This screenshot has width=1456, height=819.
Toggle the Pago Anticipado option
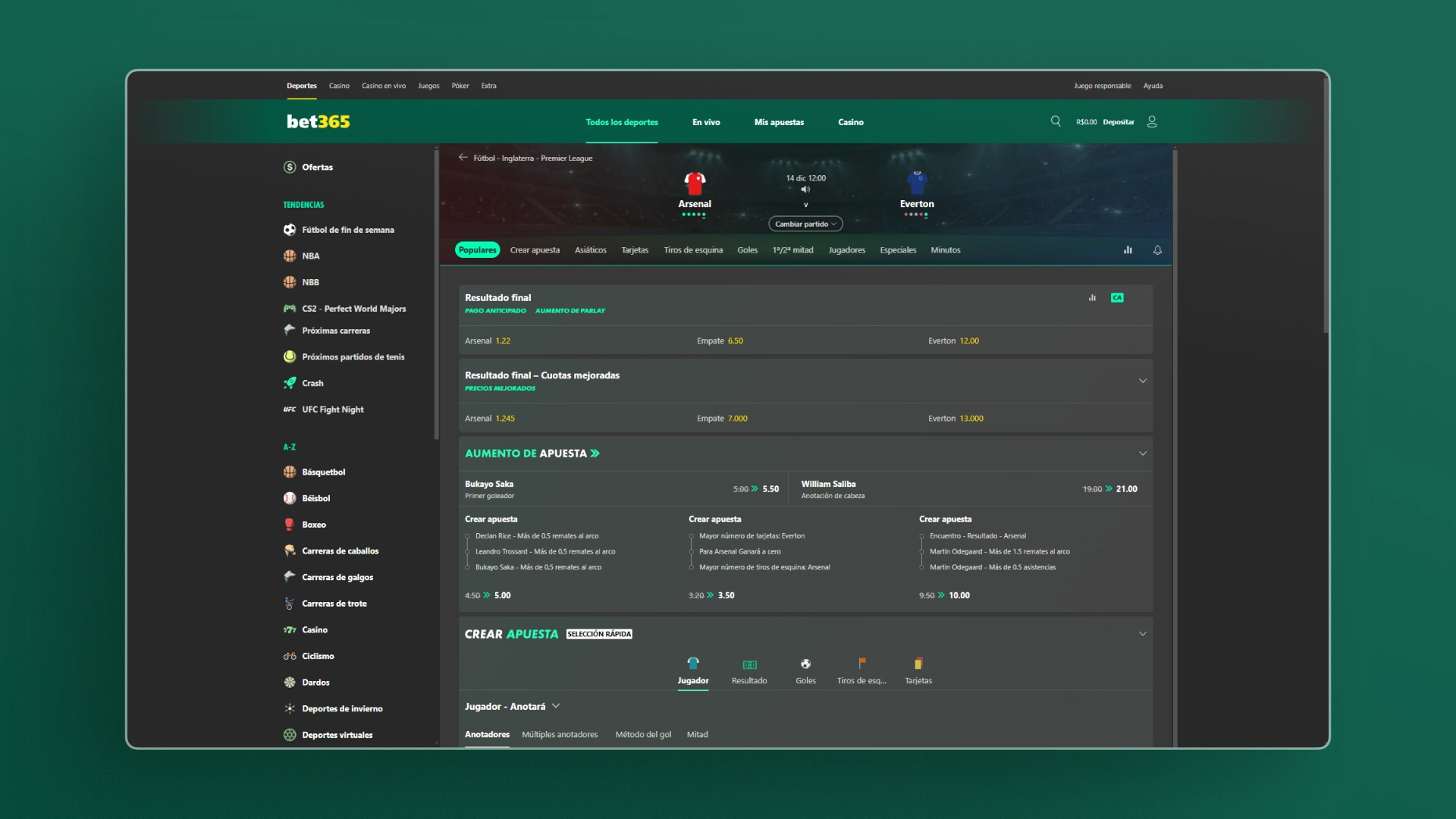click(x=494, y=310)
